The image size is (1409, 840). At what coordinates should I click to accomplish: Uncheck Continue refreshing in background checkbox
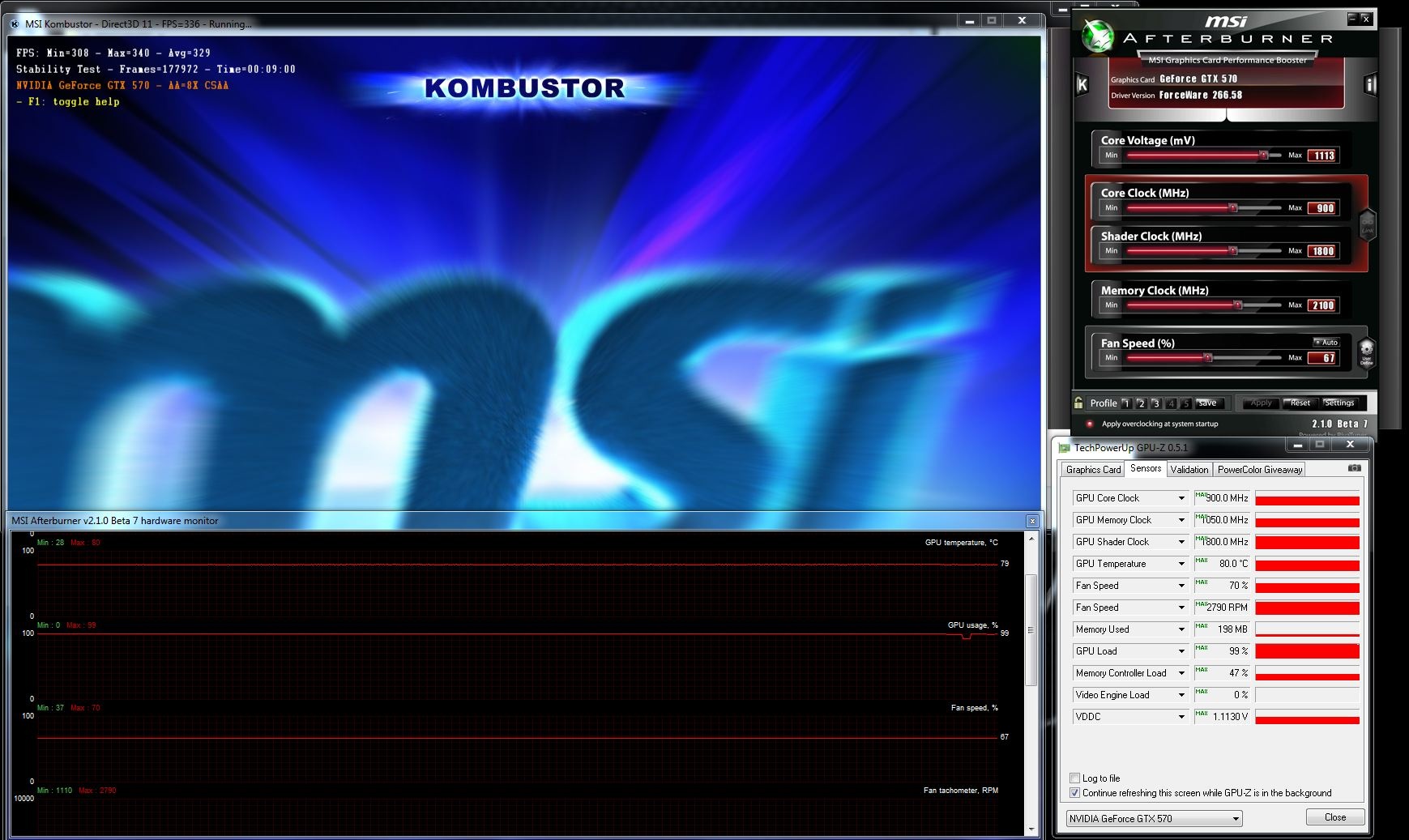pos(1074,793)
